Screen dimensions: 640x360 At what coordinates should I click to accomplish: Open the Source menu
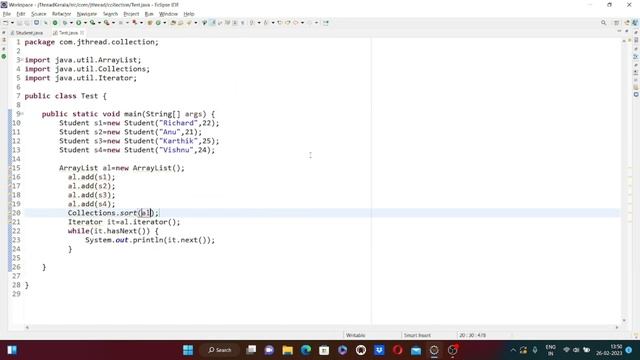pyautogui.click(x=39, y=14)
